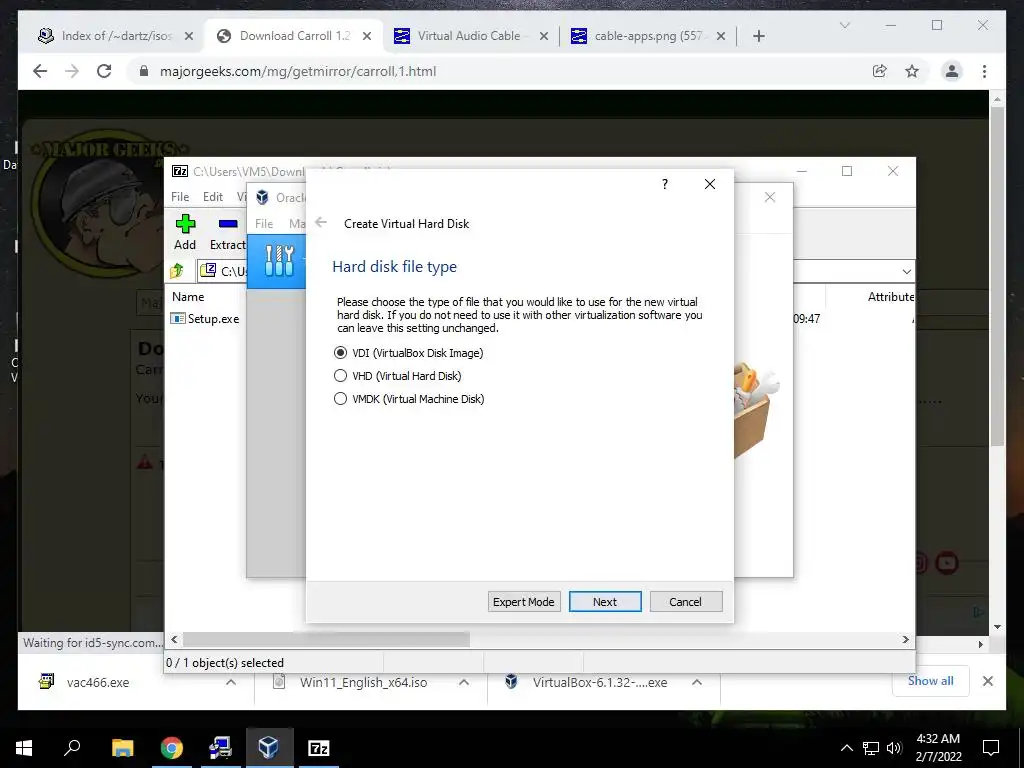Open File Explorer from taskbar

click(x=122, y=748)
